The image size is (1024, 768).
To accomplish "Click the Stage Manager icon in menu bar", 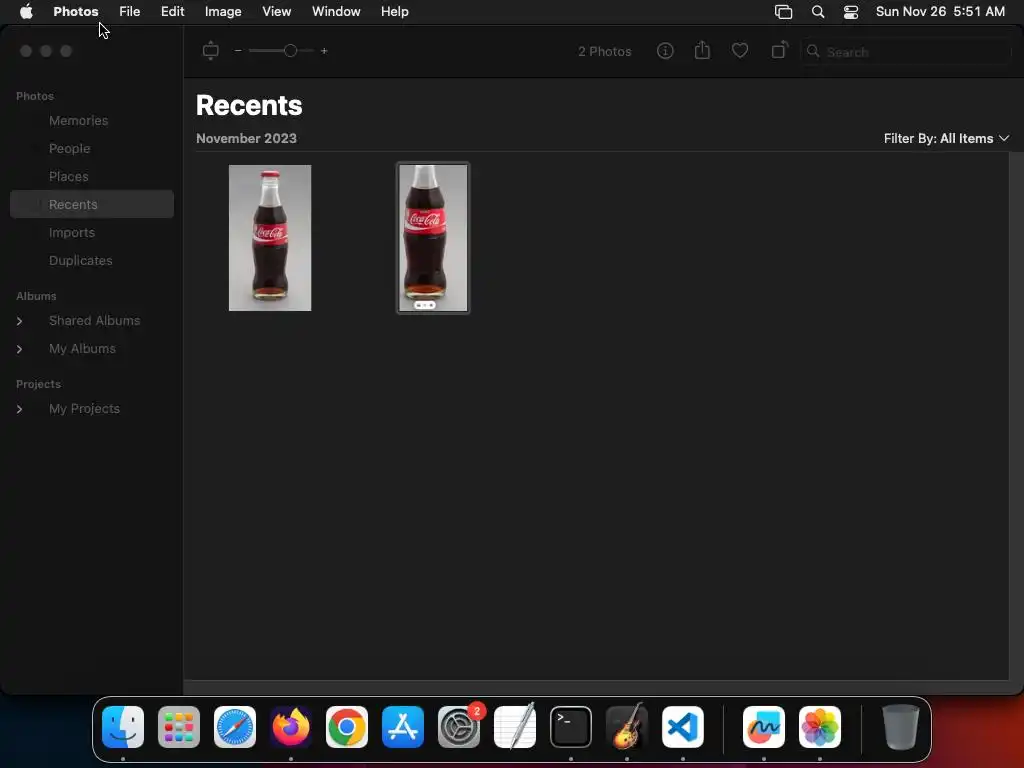I will [783, 12].
